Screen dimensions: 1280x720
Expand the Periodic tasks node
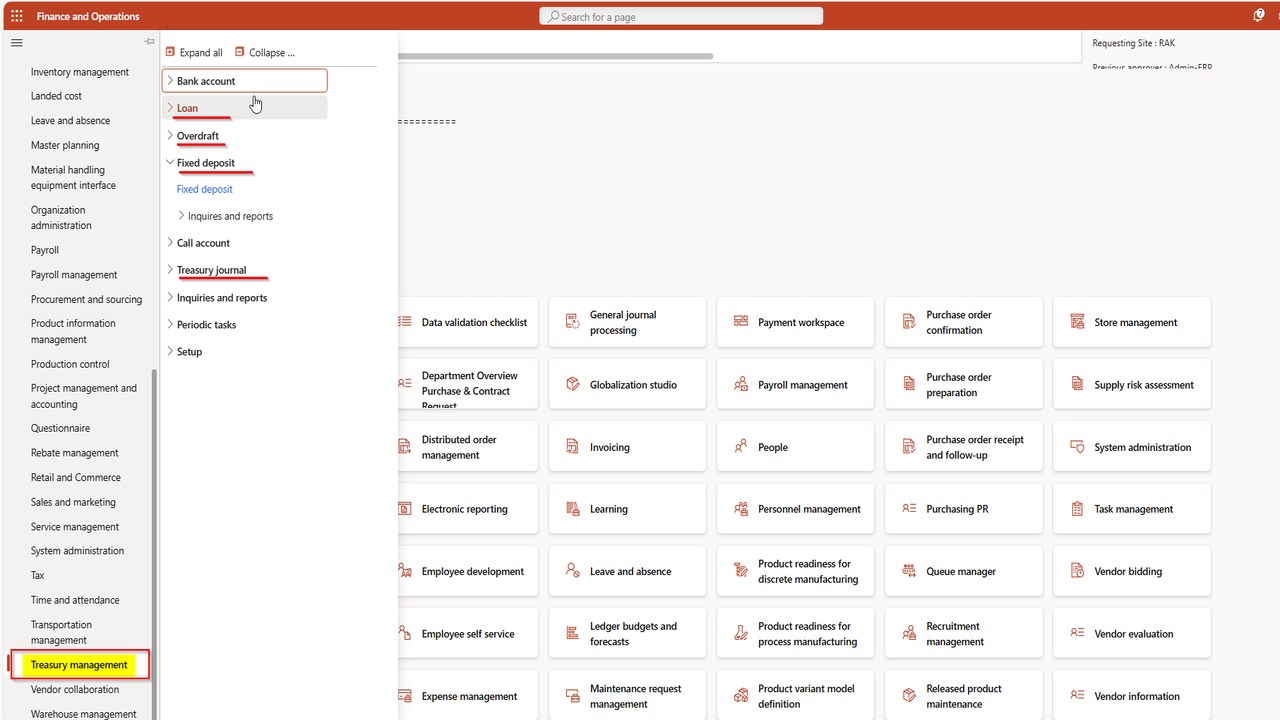(x=170, y=325)
